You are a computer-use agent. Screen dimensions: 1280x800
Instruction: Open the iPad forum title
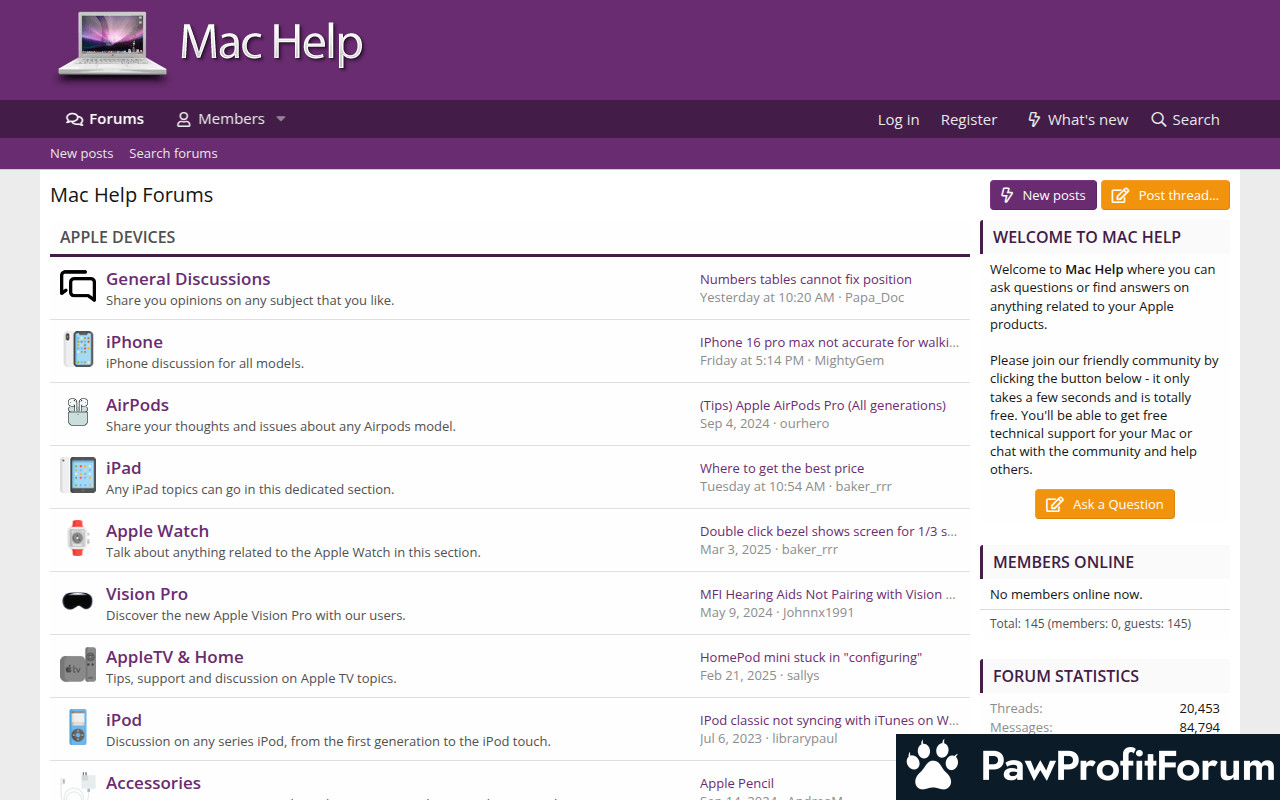click(x=123, y=468)
